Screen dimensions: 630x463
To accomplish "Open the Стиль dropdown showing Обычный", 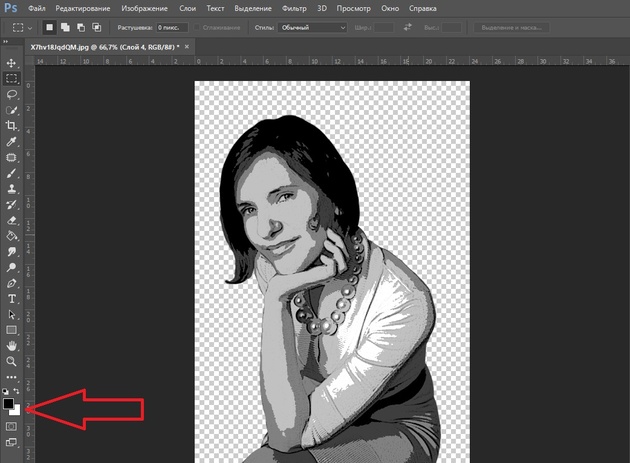I will click(x=312, y=27).
